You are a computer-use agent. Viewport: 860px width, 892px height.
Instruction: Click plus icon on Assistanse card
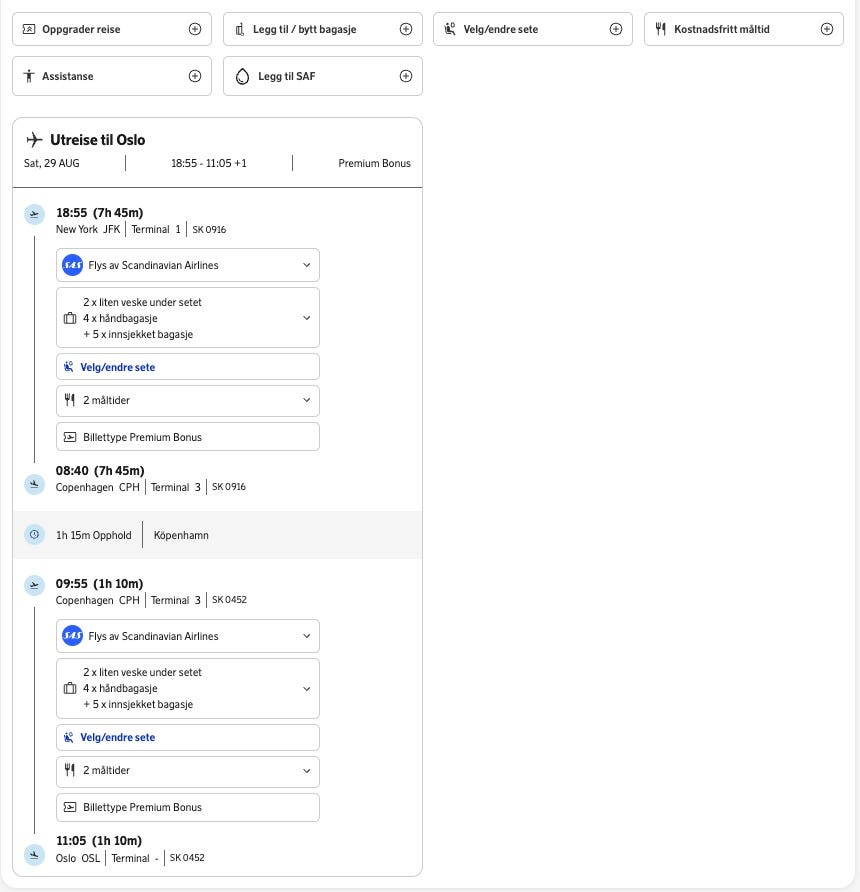click(x=195, y=76)
